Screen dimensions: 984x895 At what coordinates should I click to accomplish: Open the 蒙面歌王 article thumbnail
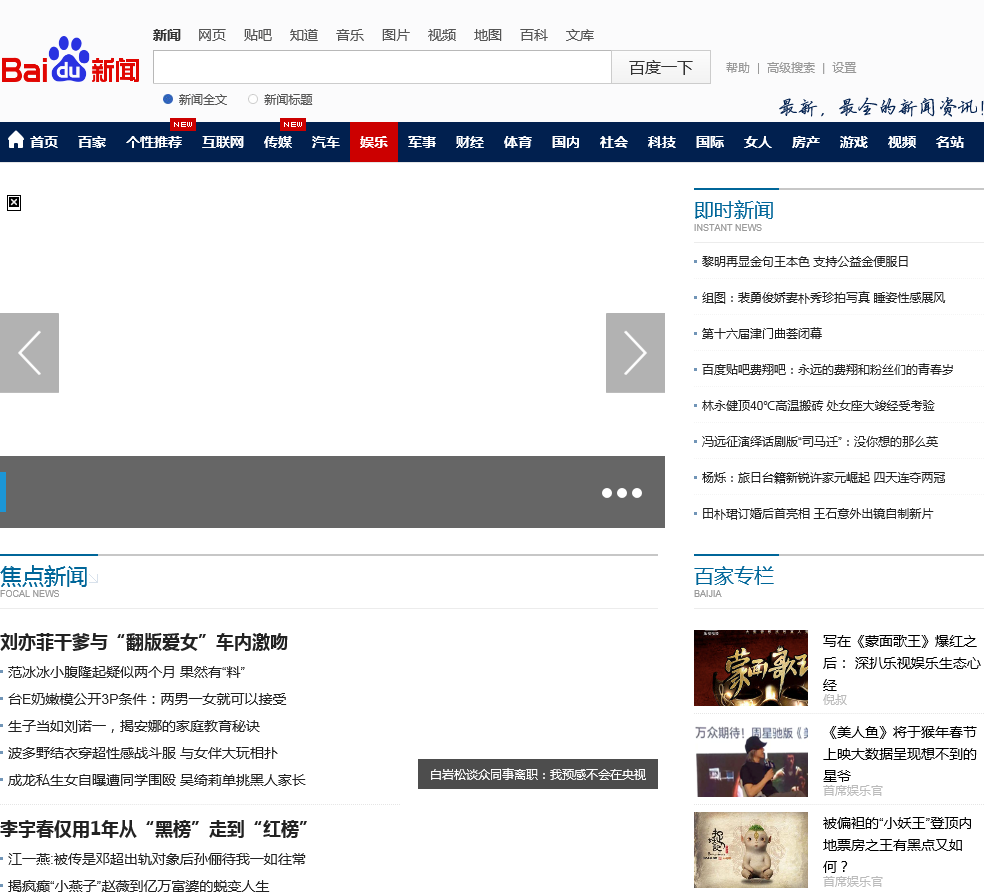coord(751,668)
